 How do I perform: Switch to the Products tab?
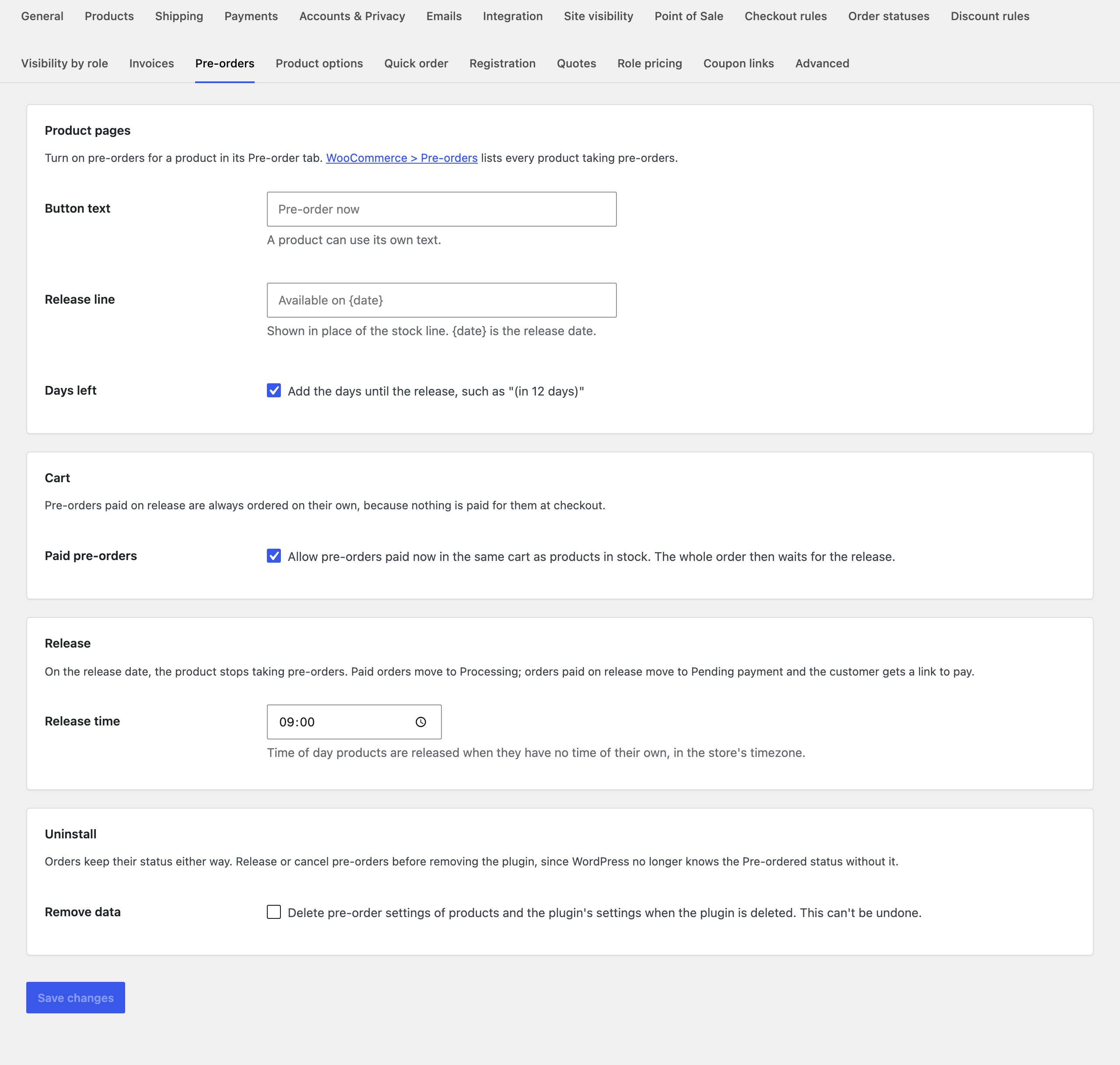(x=109, y=17)
